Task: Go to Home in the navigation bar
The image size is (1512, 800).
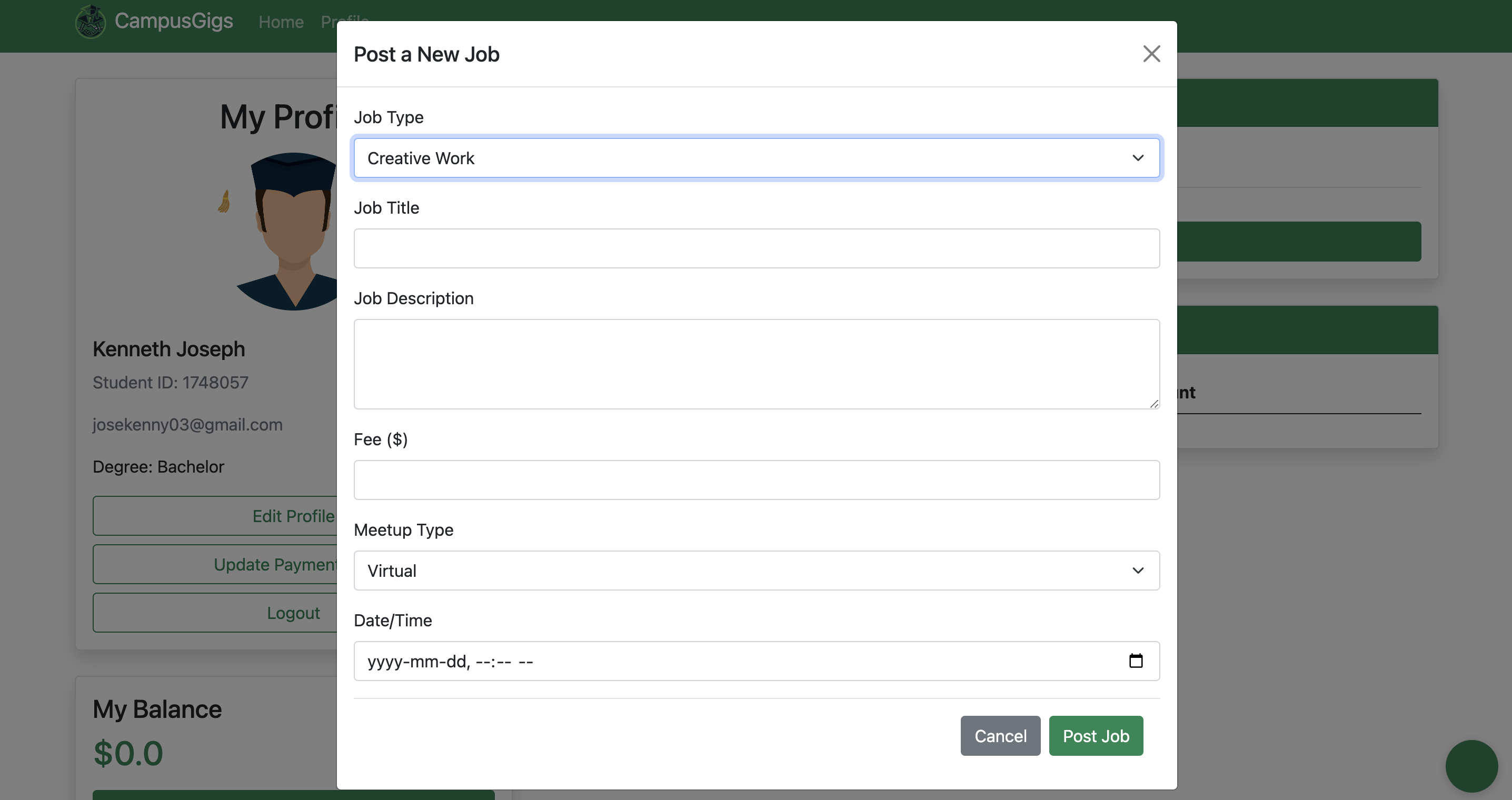Action: click(x=281, y=22)
